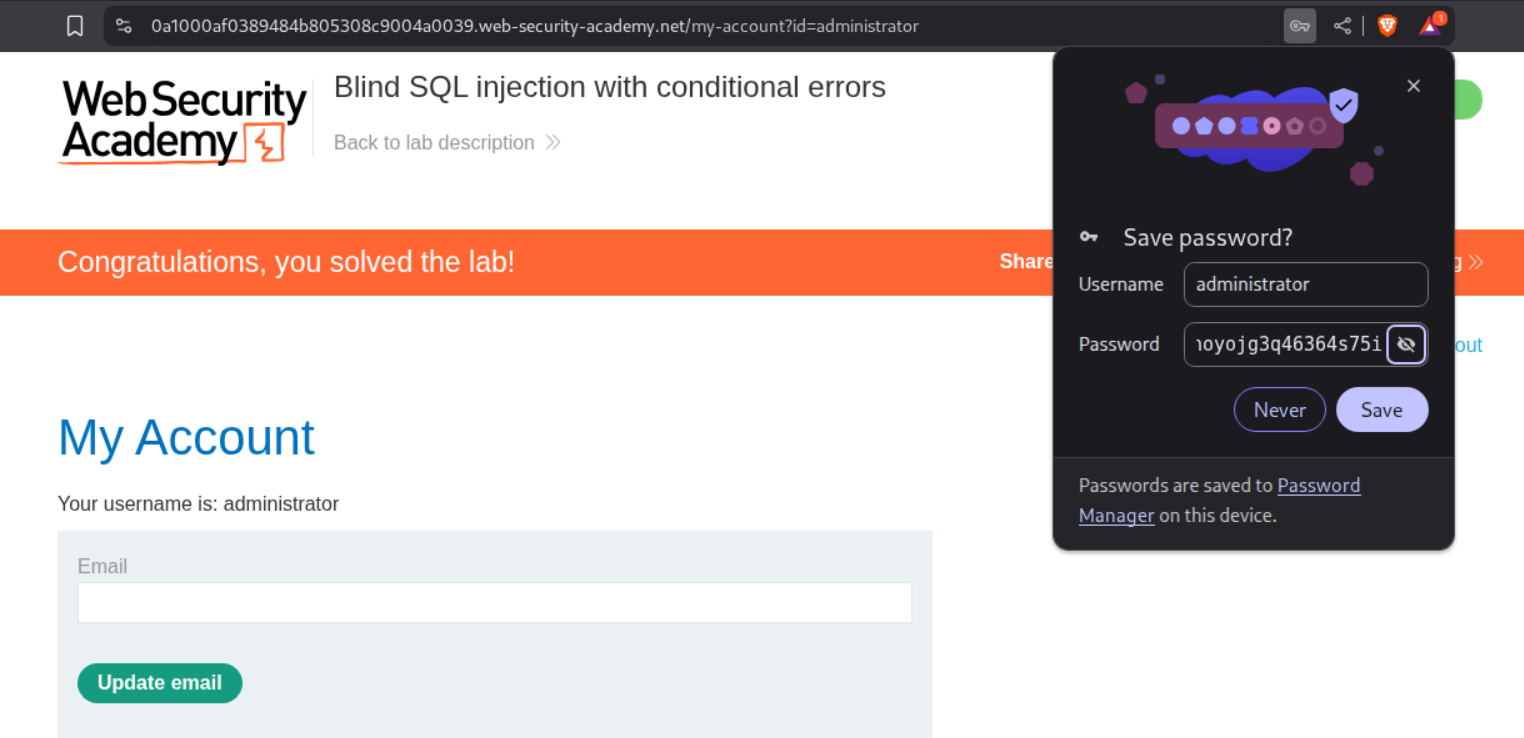Click the Web Security Academy logo
The height and width of the screenshot is (738, 1524).
[184, 121]
